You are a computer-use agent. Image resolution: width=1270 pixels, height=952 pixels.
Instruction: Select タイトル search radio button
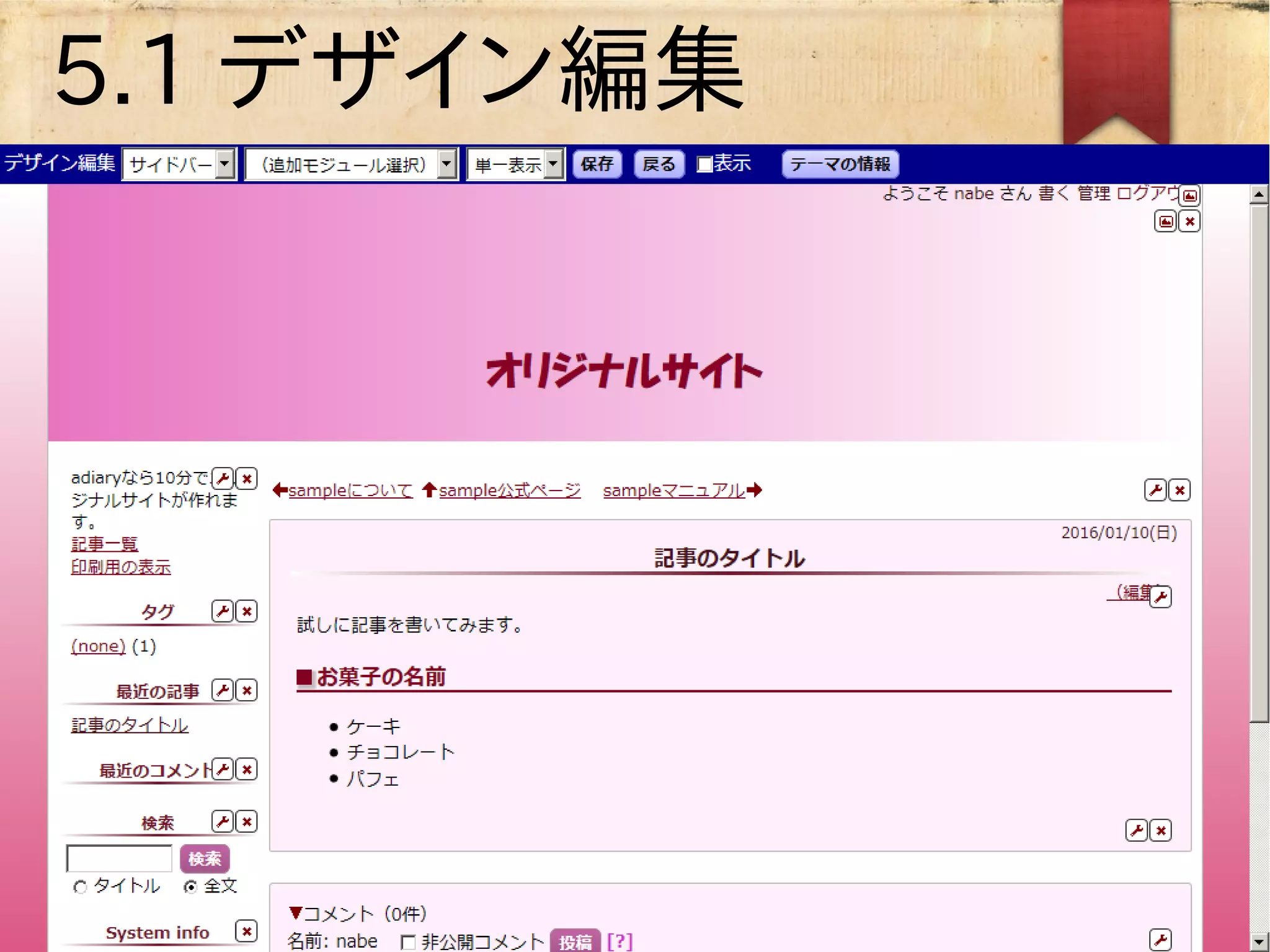80,887
